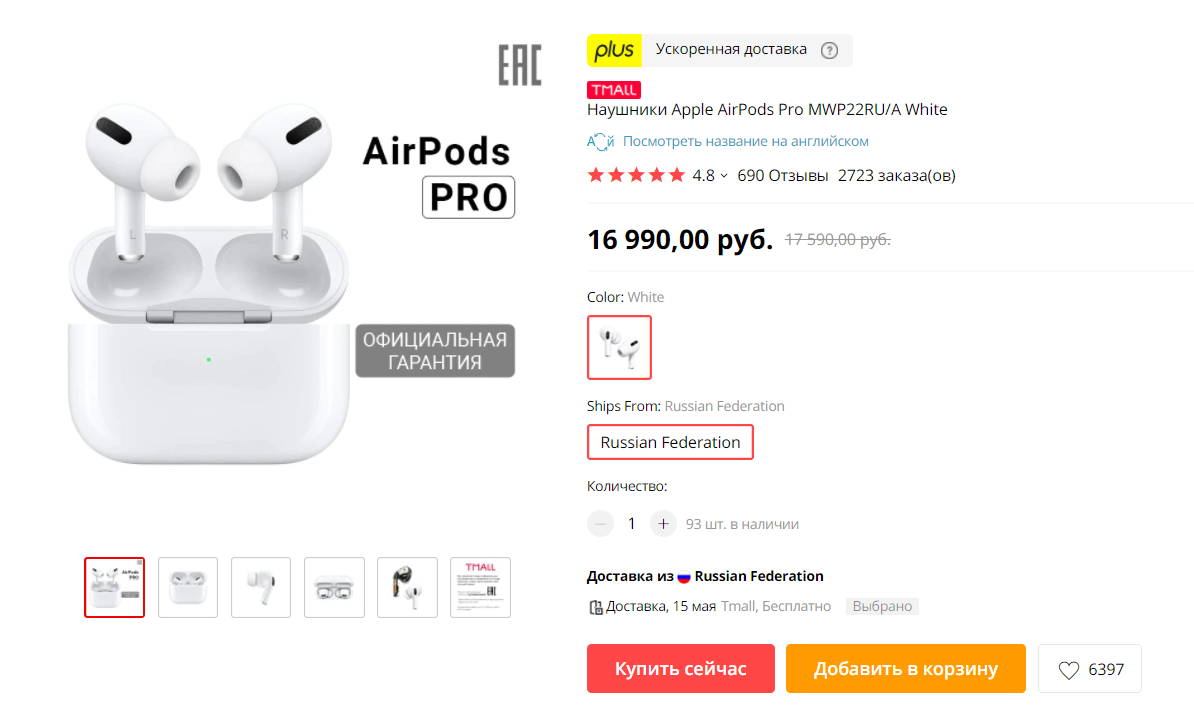The width and height of the screenshot is (1194, 711).
Task: Select the Russian Federation shipping option
Action: tap(670, 442)
